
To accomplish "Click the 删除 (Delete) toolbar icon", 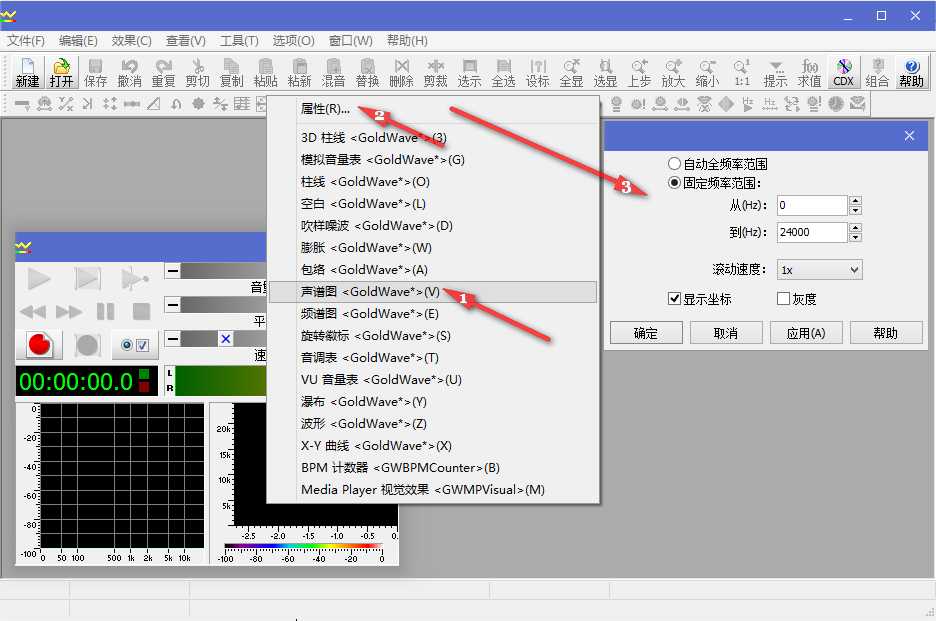I will coord(402,72).
